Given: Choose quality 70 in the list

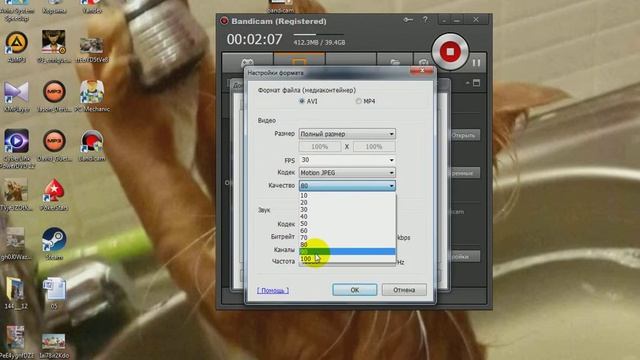Looking at the screenshot, I should point(347,237).
